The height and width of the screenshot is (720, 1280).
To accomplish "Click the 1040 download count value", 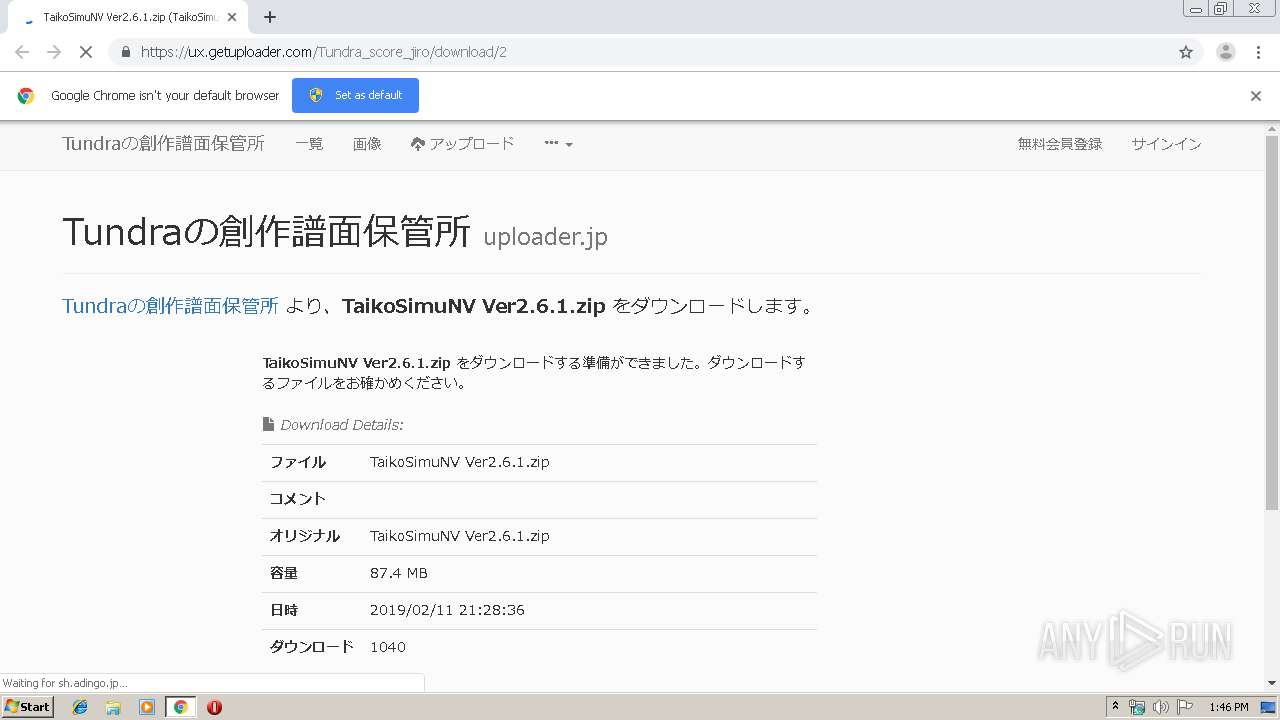I will tap(388, 647).
